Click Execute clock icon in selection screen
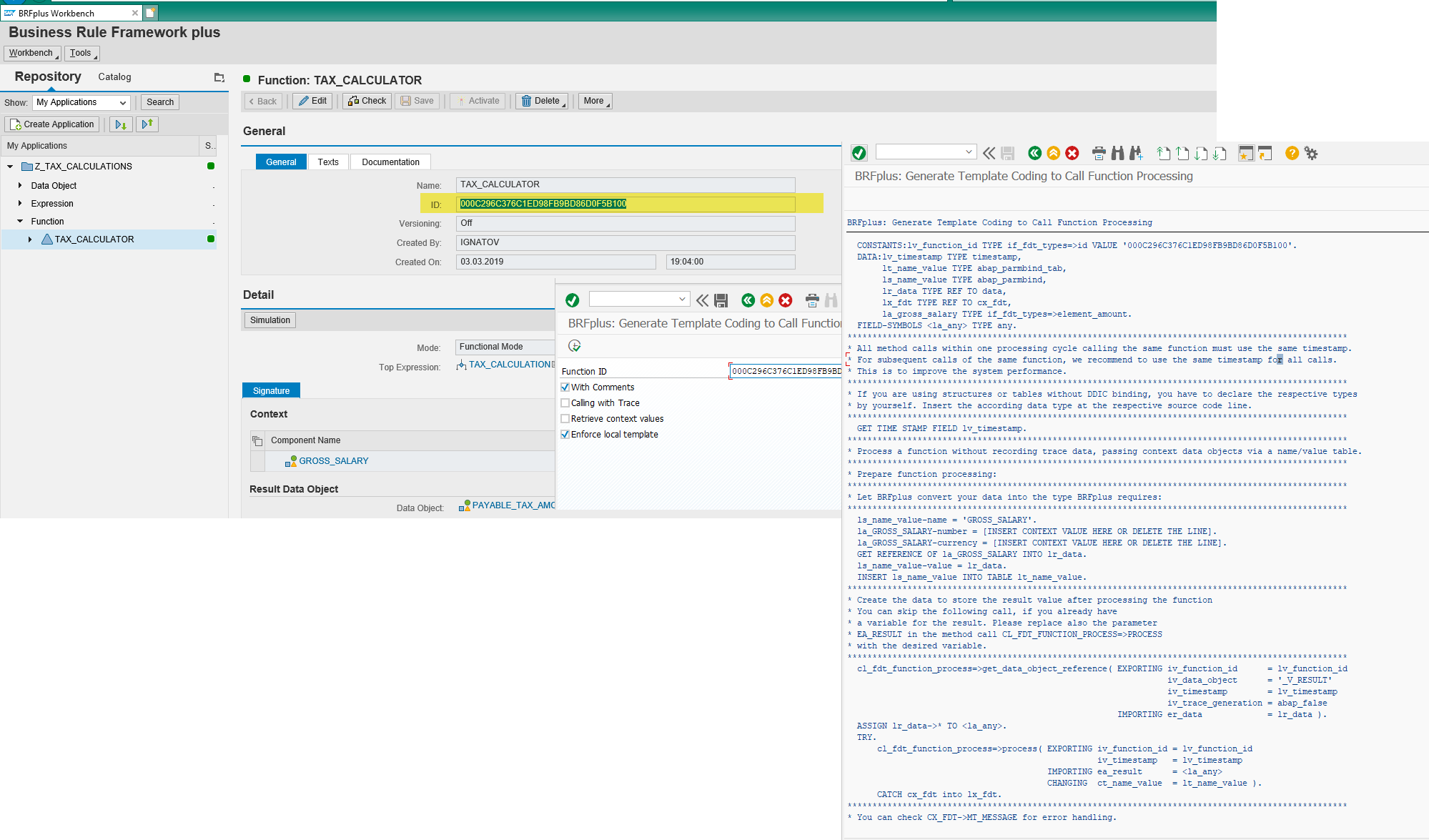This screenshot has height=840, width=1429. 574,346
